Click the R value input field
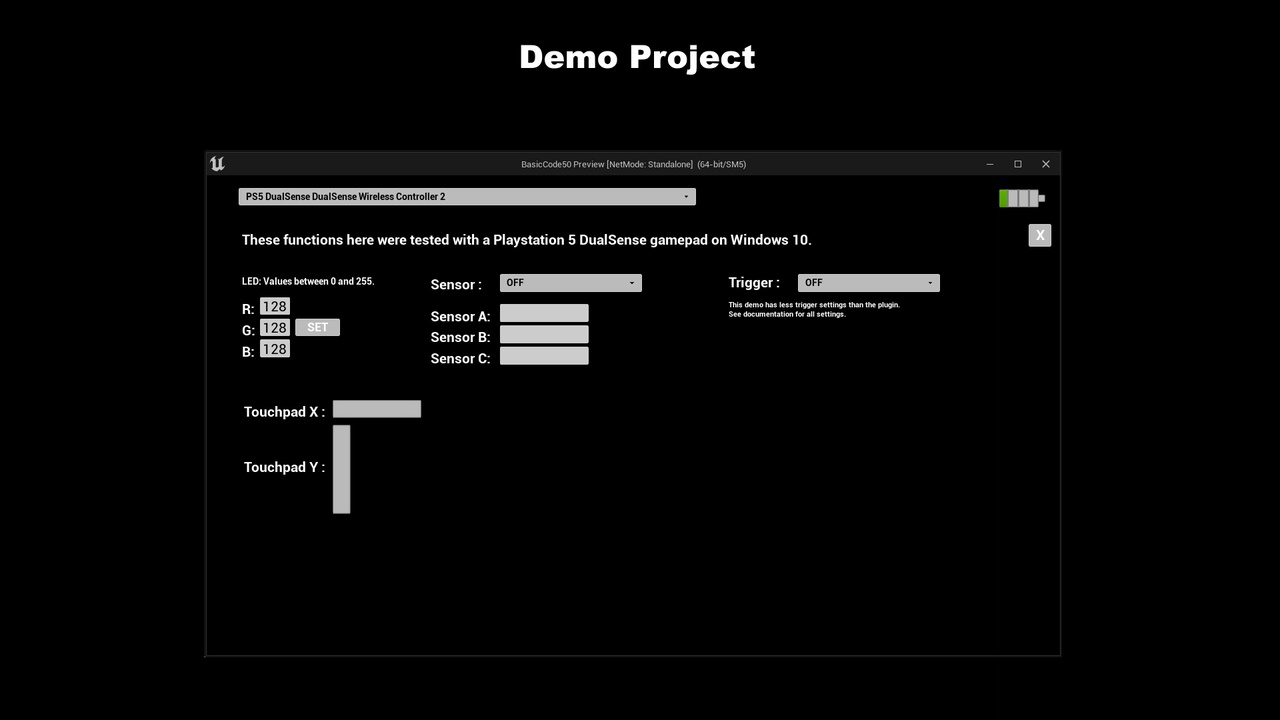 pyautogui.click(x=274, y=306)
